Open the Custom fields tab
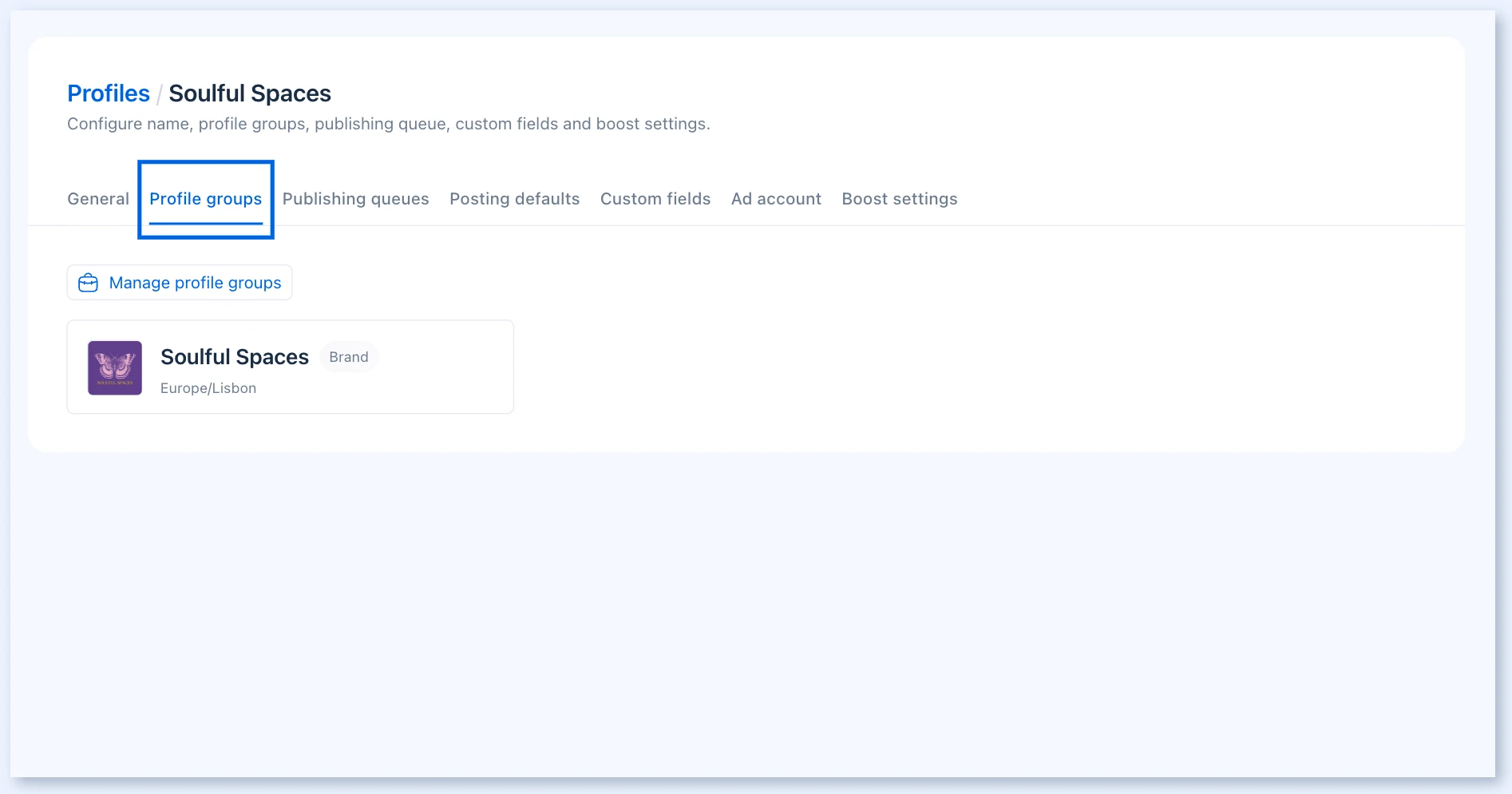The height and width of the screenshot is (794, 1512). pos(655,199)
